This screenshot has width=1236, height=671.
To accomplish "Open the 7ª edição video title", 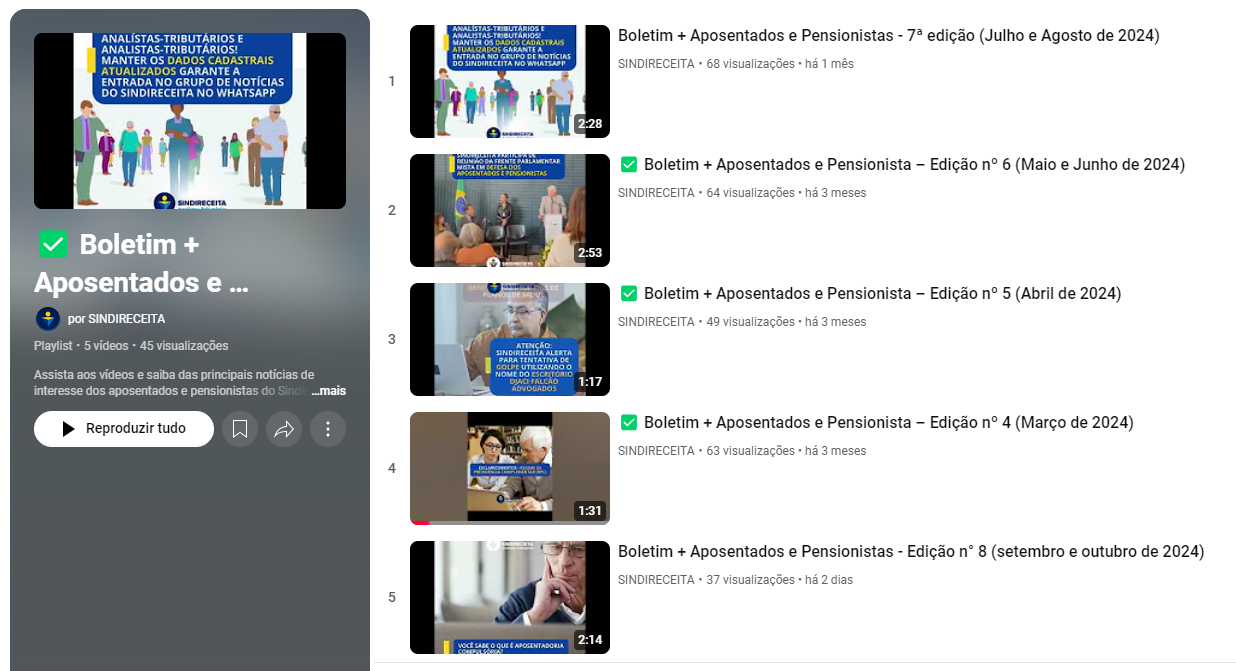I will click(x=888, y=36).
